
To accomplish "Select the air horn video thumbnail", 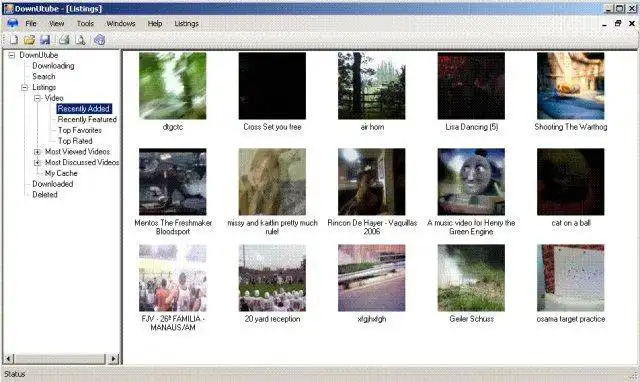I will pos(372,86).
